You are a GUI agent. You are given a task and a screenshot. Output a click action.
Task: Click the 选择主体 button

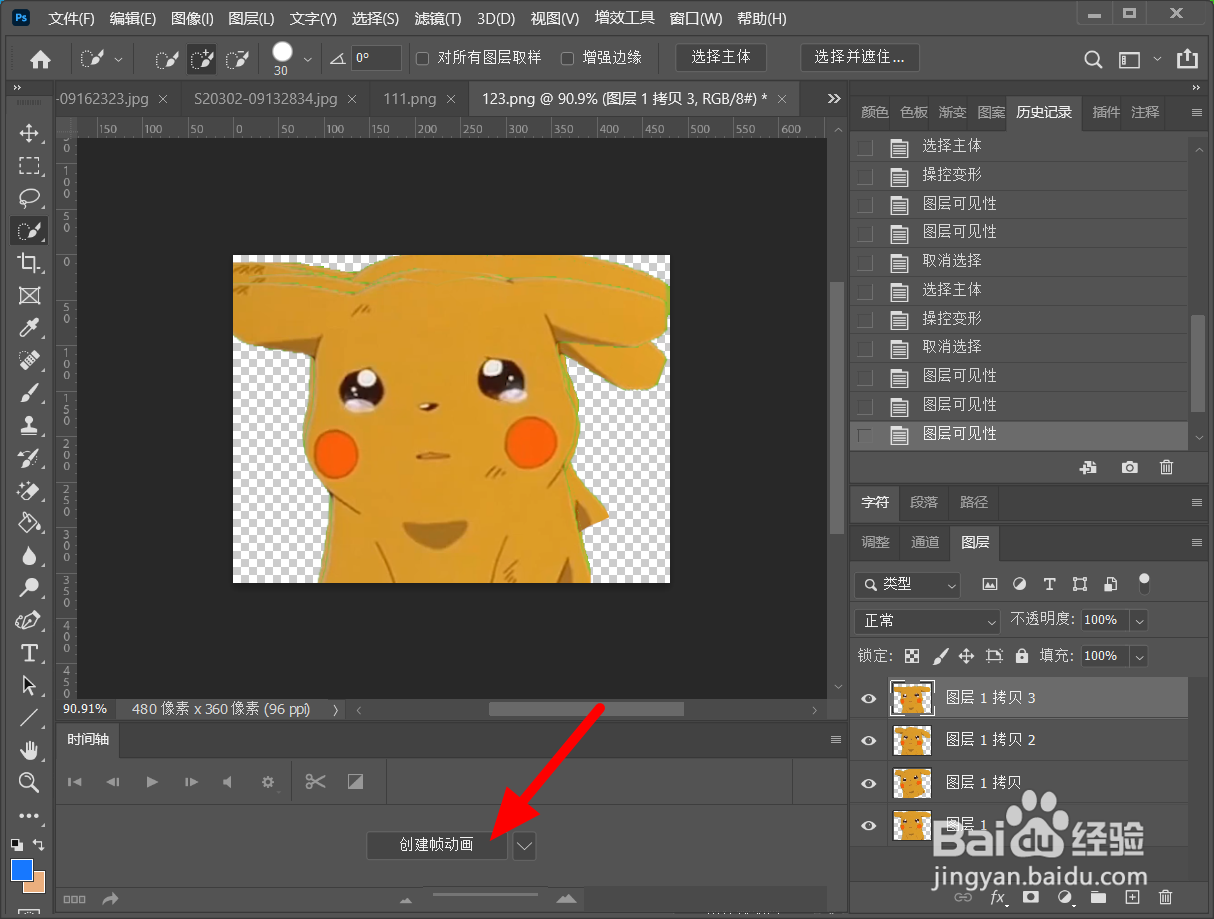[721, 58]
